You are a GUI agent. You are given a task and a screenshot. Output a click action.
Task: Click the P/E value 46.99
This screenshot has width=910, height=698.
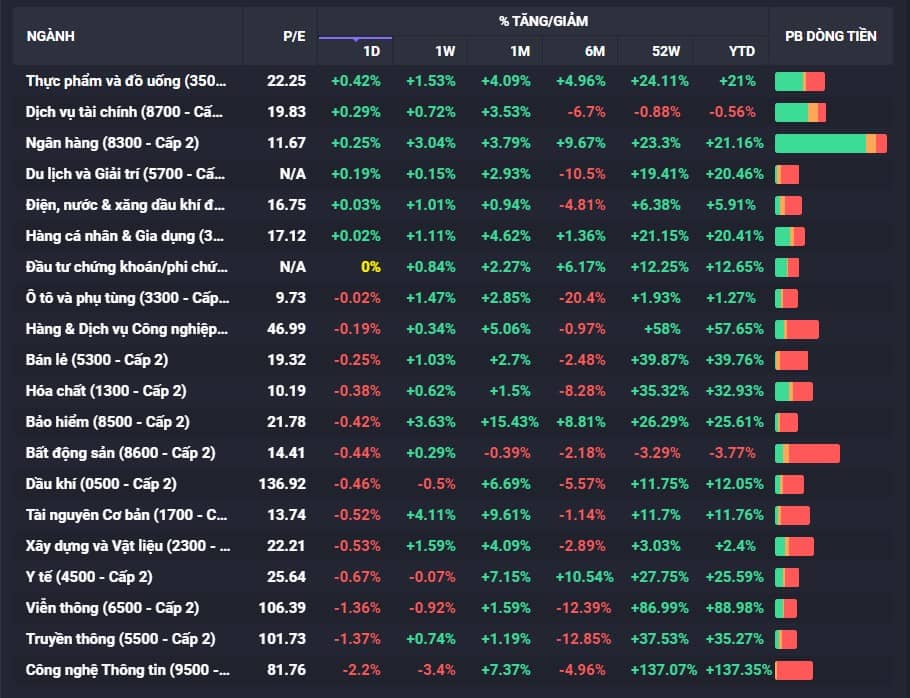(286, 329)
